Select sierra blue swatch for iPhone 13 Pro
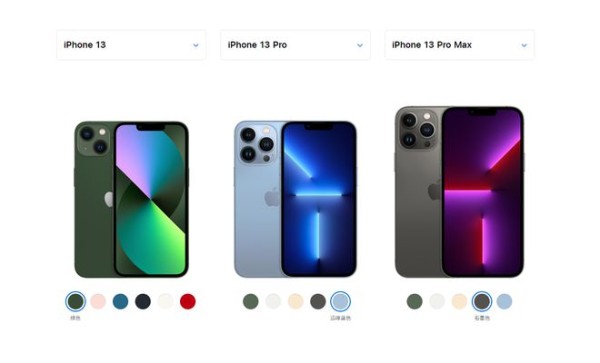Viewport: 600px width, 363px height. point(341,301)
